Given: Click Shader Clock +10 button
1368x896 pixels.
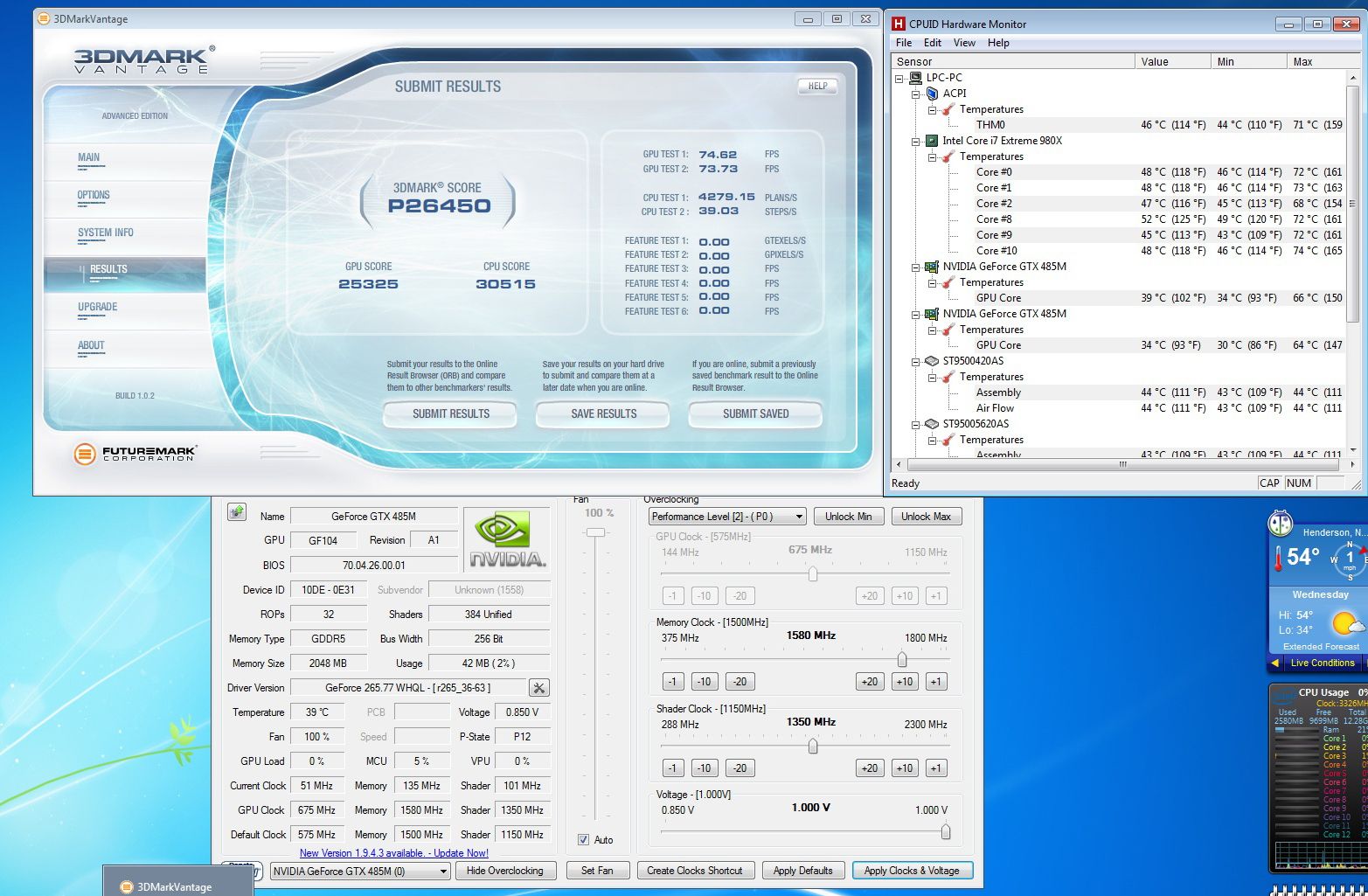Looking at the screenshot, I should click(904, 768).
